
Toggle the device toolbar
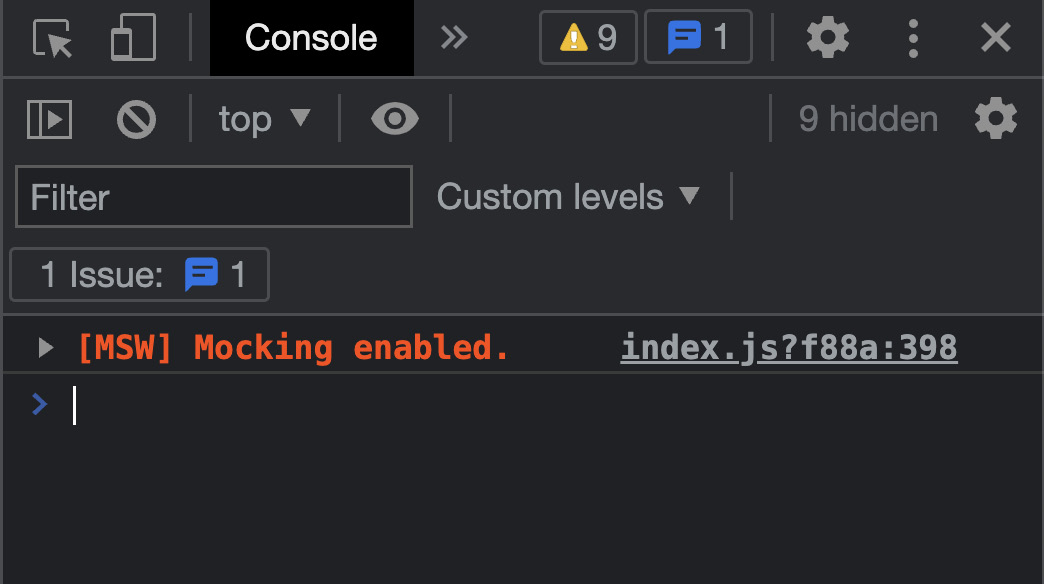click(x=133, y=38)
